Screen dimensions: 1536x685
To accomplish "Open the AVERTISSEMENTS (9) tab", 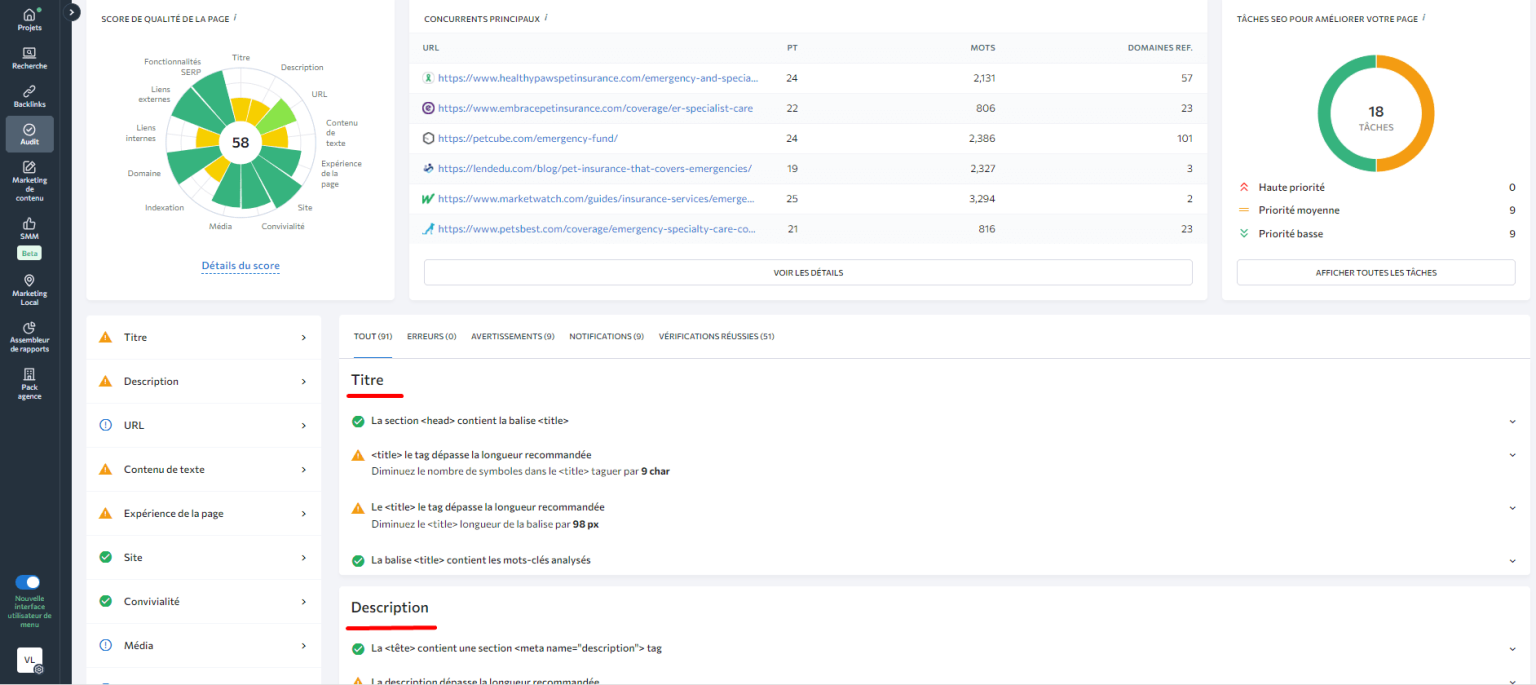I will point(512,336).
